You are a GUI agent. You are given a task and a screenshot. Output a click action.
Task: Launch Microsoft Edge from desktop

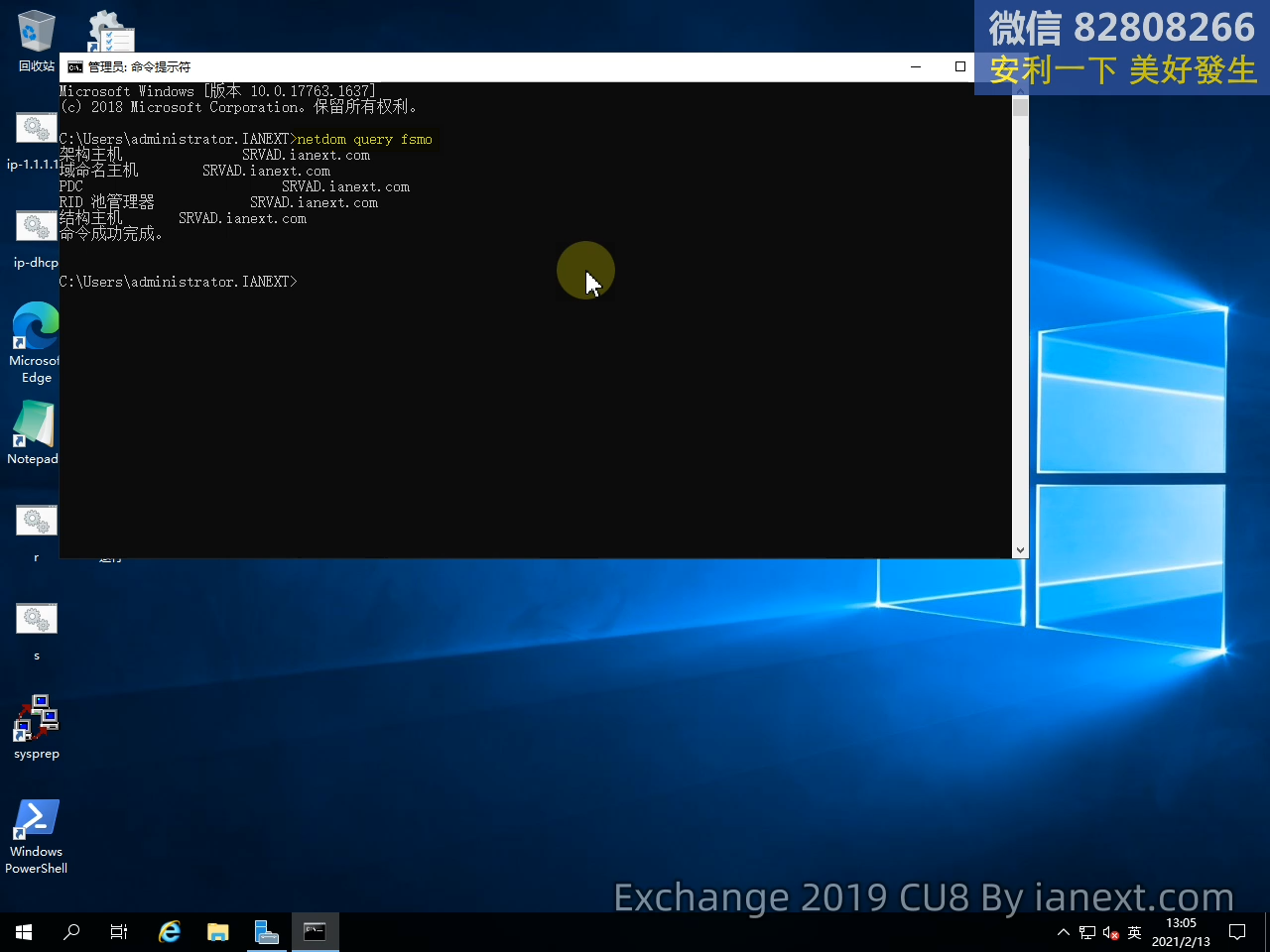[x=36, y=342]
